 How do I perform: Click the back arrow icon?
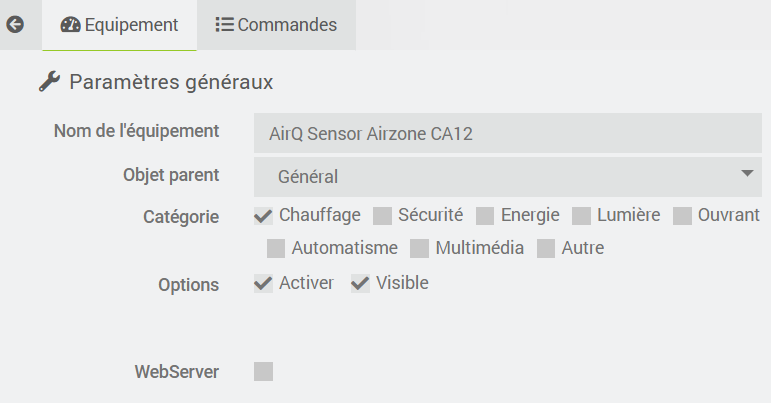coord(15,25)
